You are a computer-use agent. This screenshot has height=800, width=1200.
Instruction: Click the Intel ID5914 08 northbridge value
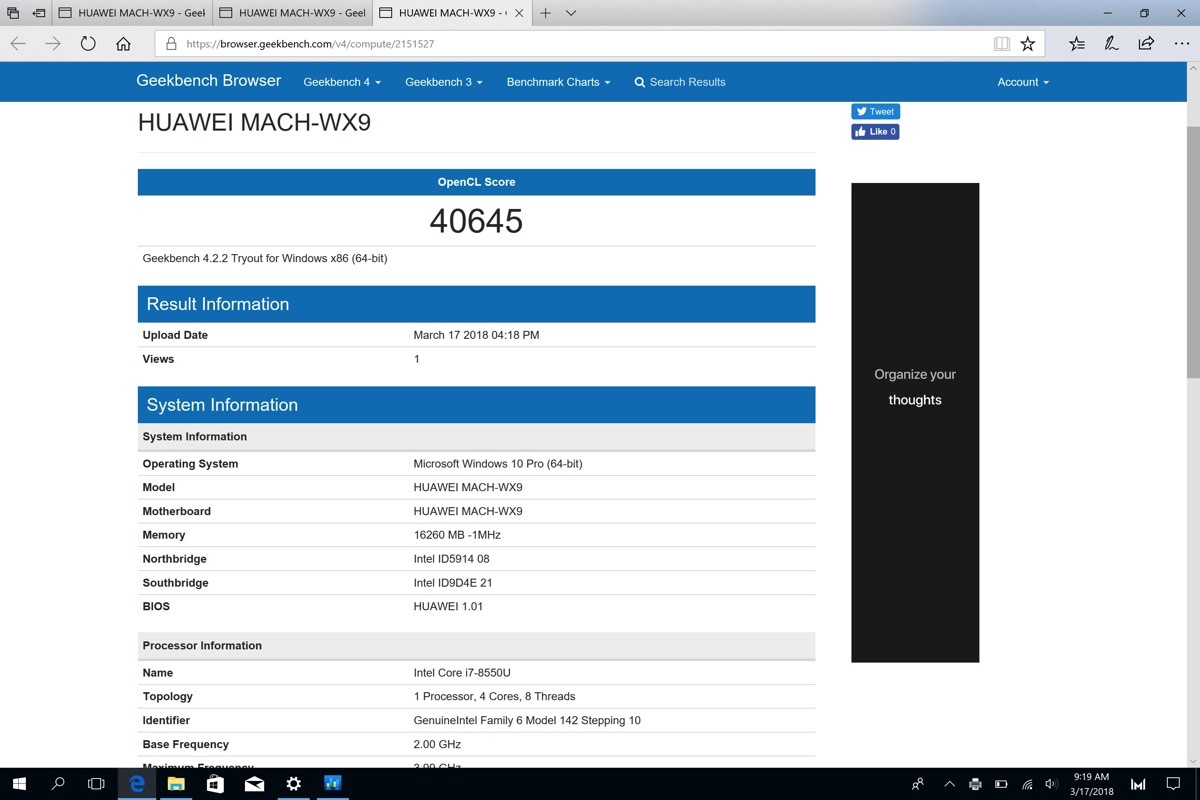click(452, 559)
